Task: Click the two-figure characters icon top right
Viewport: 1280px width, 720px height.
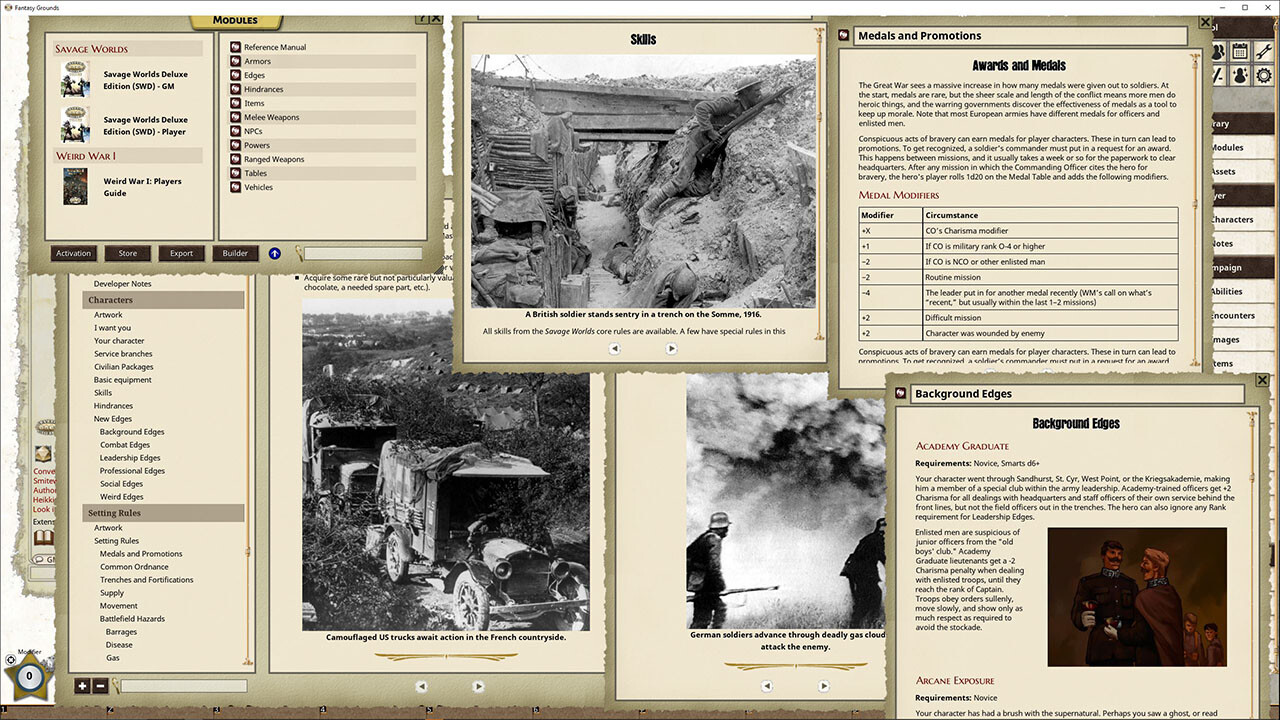Action: pyautogui.click(x=1217, y=51)
